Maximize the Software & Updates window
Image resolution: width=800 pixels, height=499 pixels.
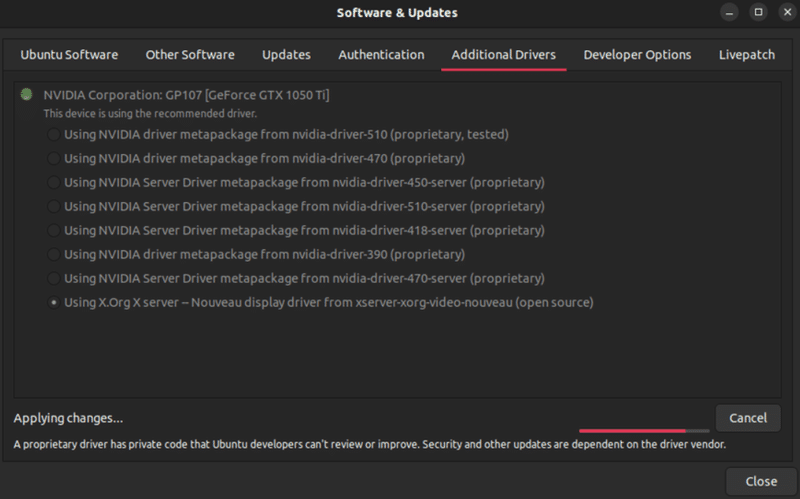point(758,13)
